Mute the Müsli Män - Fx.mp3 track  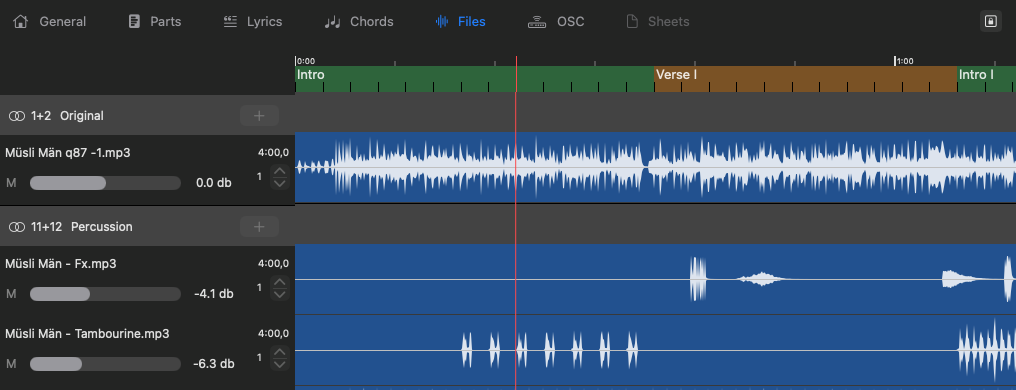[x=11, y=294]
